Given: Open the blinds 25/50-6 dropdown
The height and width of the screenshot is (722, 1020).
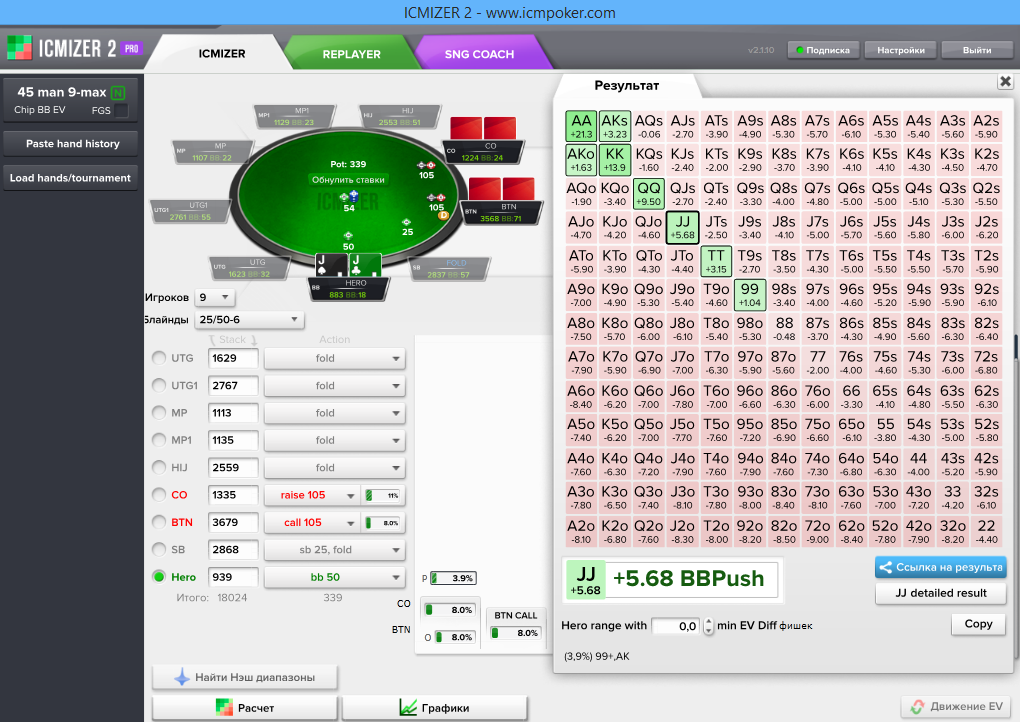Looking at the screenshot, I should click(x=249, y=319).
